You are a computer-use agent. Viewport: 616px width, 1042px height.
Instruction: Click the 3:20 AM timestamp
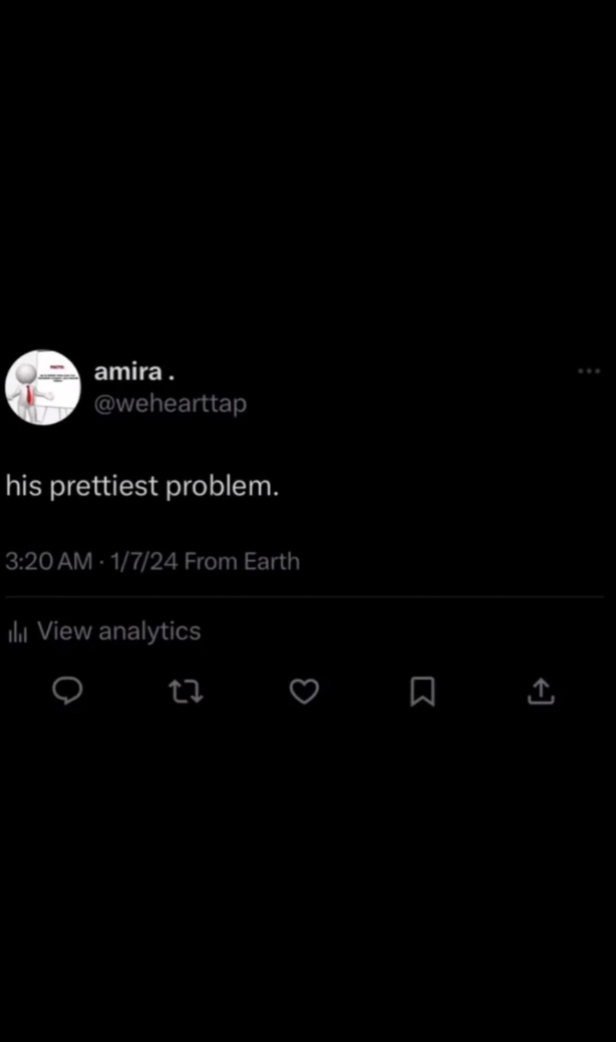tap(48, 561)
